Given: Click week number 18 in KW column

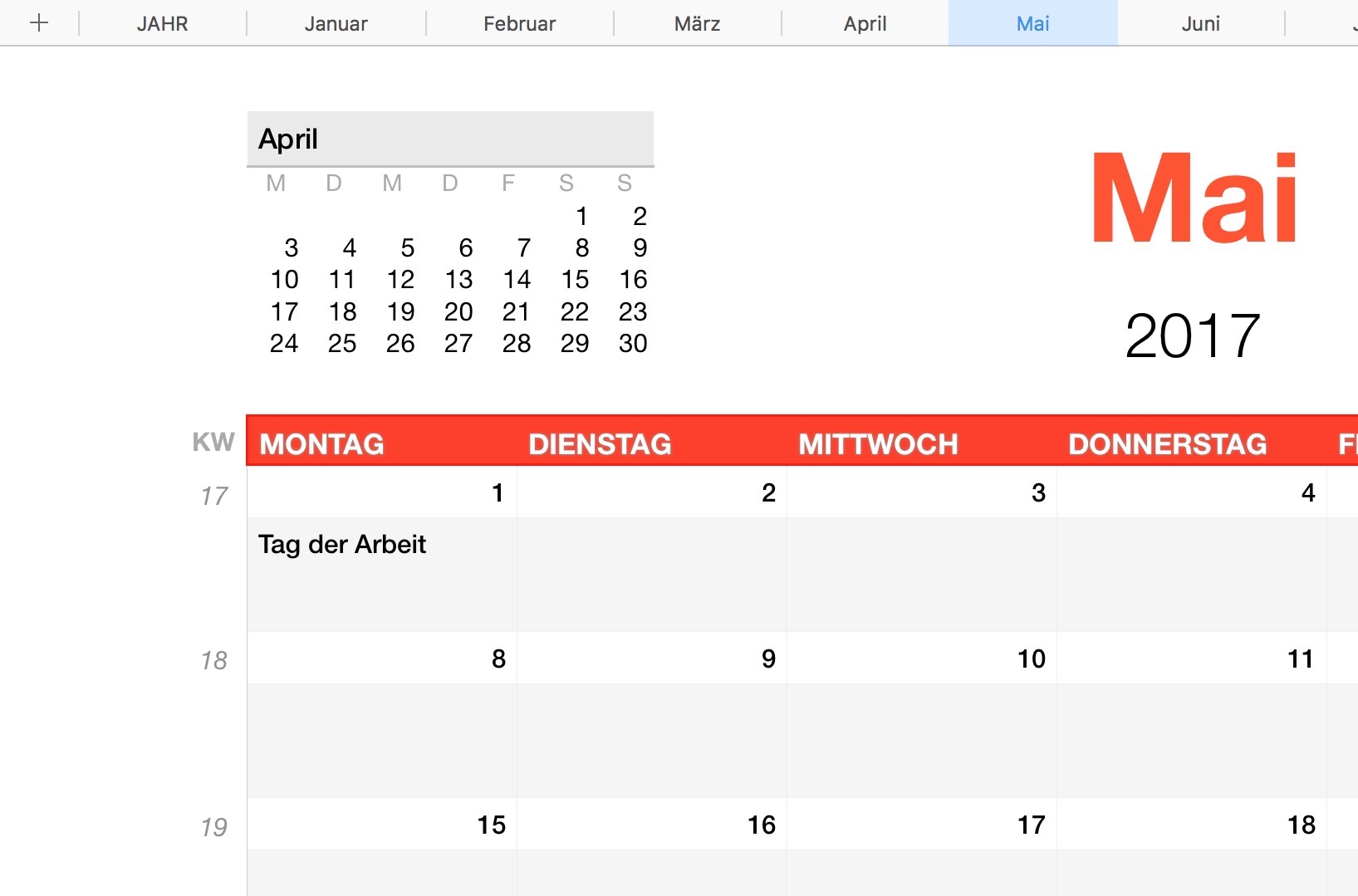Looking at the screenshot, I should click(x=214, y=660).
